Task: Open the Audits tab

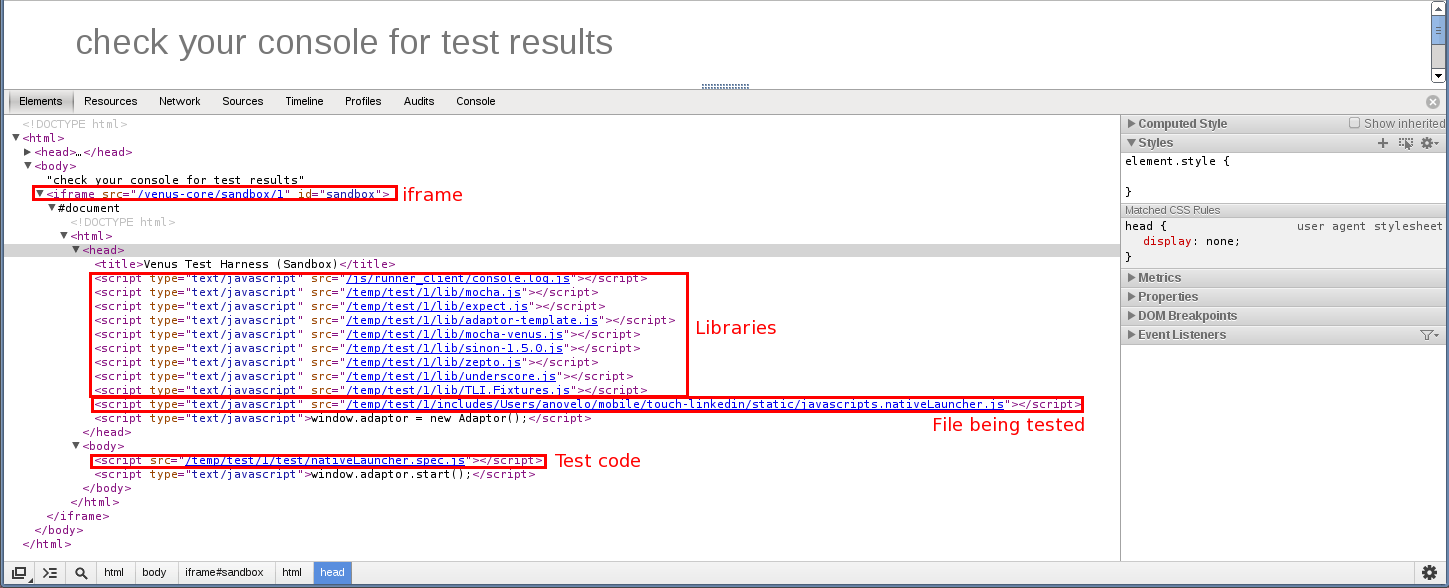Action: click(419, 101)
